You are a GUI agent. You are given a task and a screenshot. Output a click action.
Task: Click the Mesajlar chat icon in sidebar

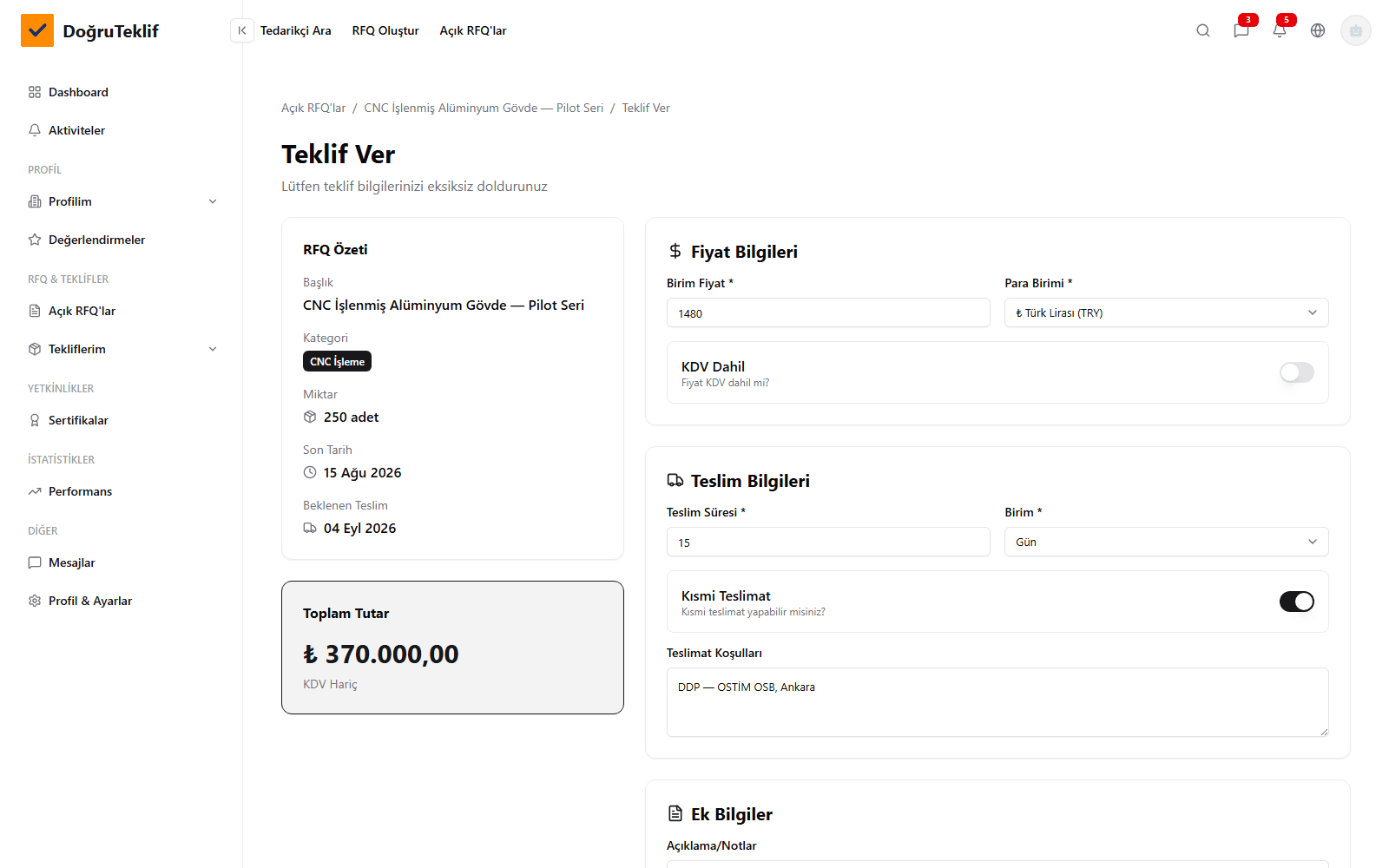click(35, 562)
